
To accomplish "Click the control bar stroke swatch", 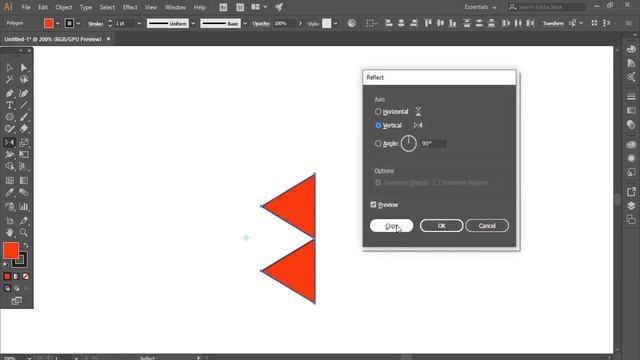I will point(69,23).
